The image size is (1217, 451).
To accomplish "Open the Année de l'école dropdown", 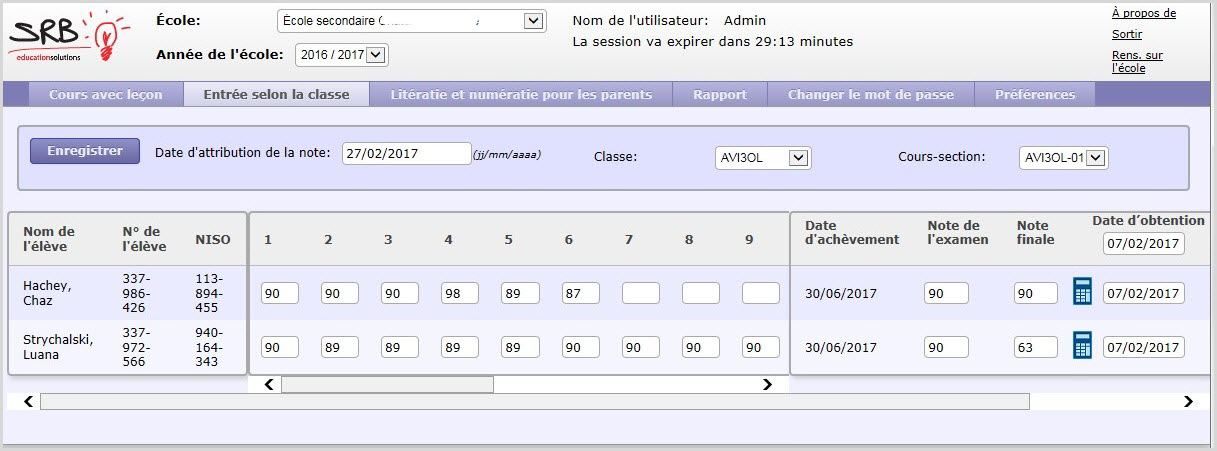I will [341, 56].
